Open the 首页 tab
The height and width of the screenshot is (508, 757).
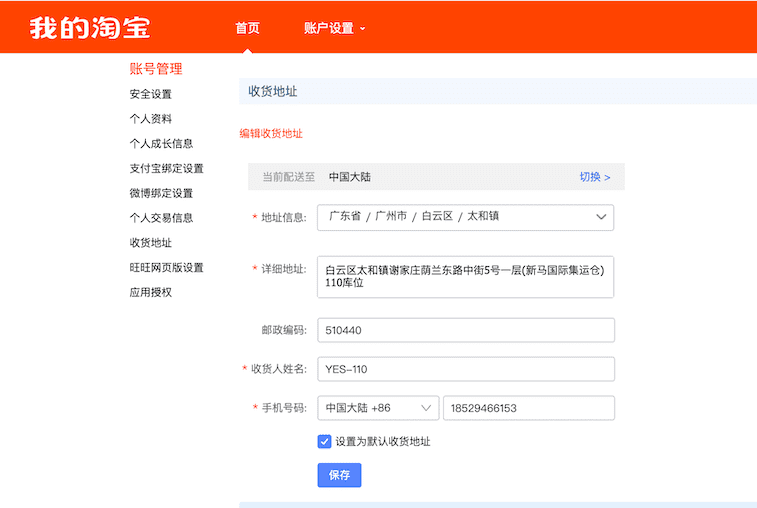(x=248, y=28)
